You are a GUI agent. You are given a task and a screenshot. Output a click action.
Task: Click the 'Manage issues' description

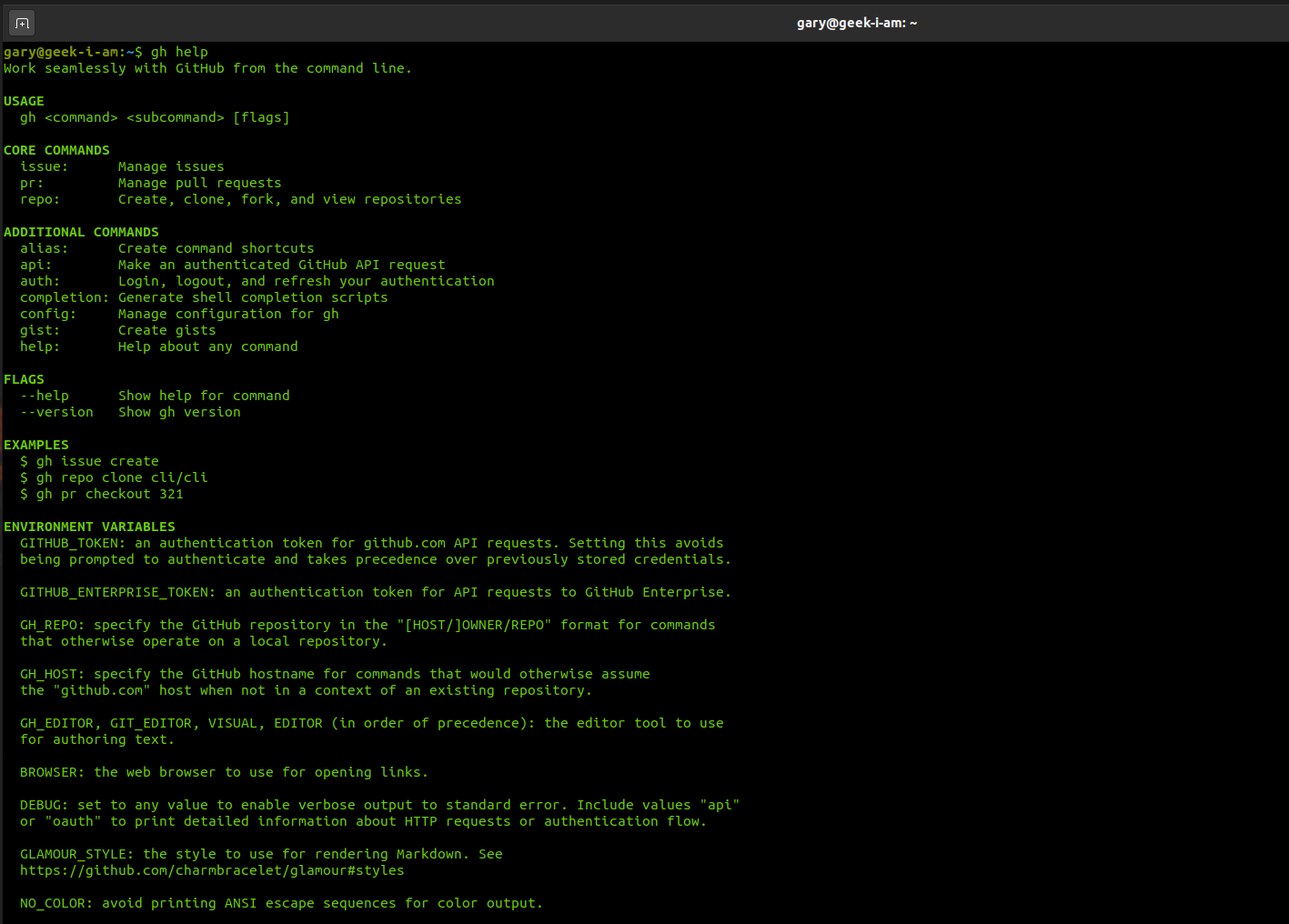[171, 166]
